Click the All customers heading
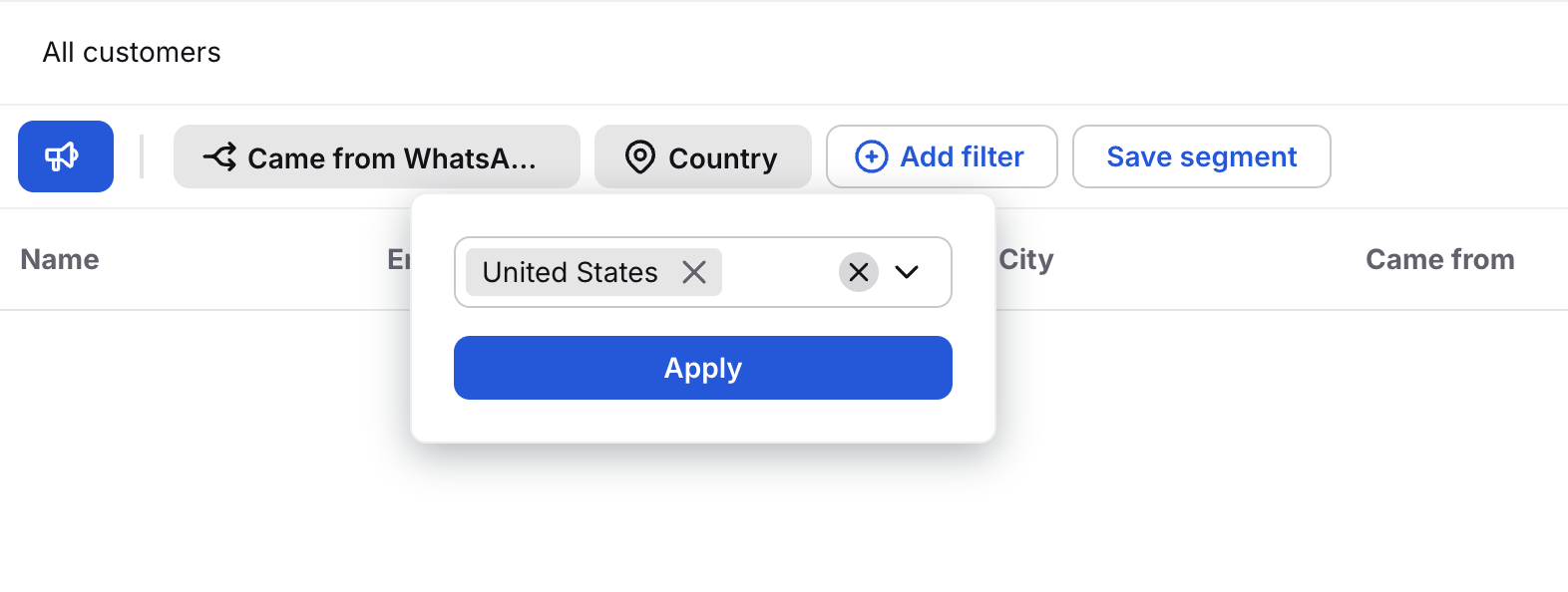This screenshot has height=592, width=1568. [x=132, y=52]
